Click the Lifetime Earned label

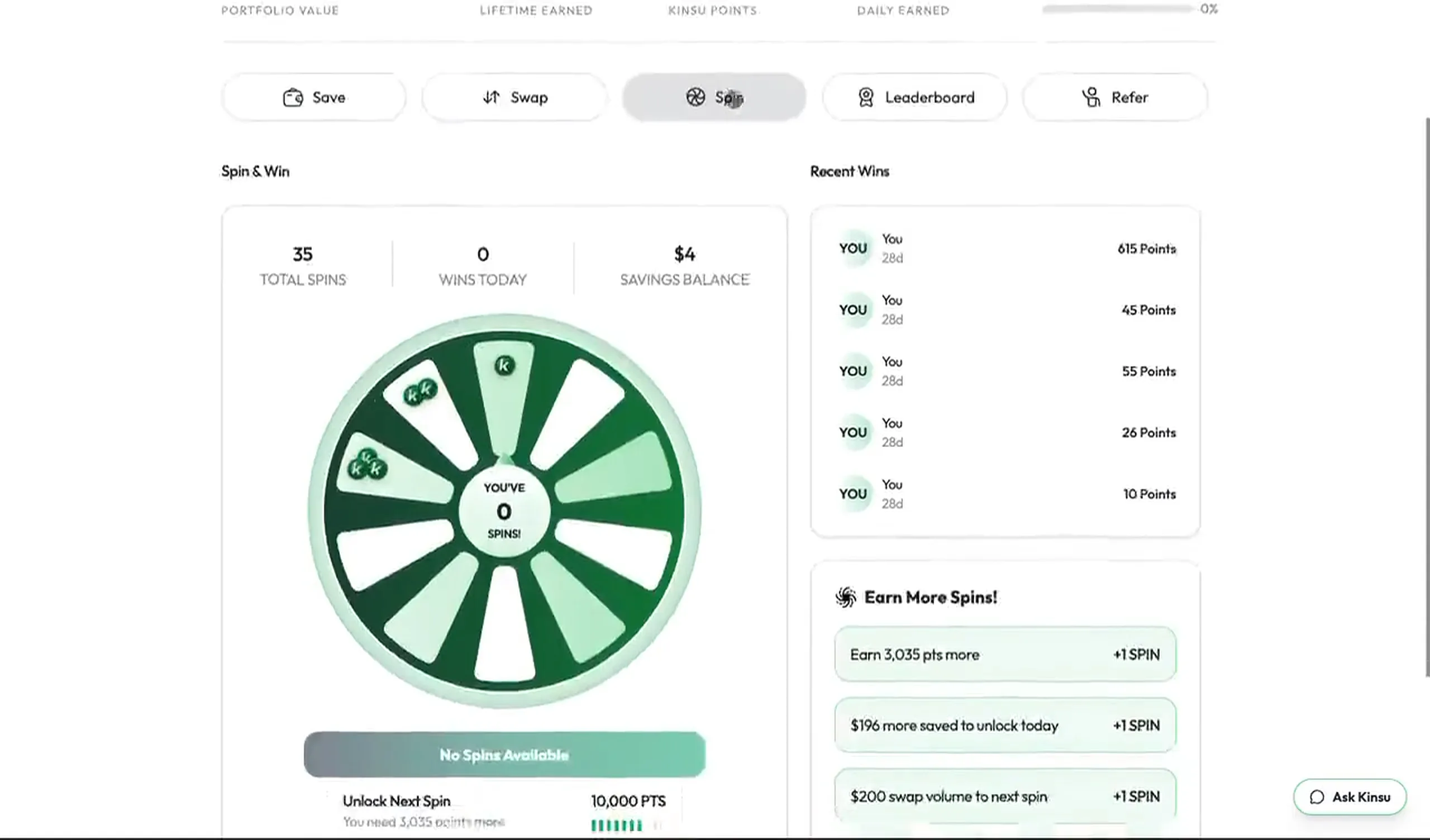tap(536, 10)
